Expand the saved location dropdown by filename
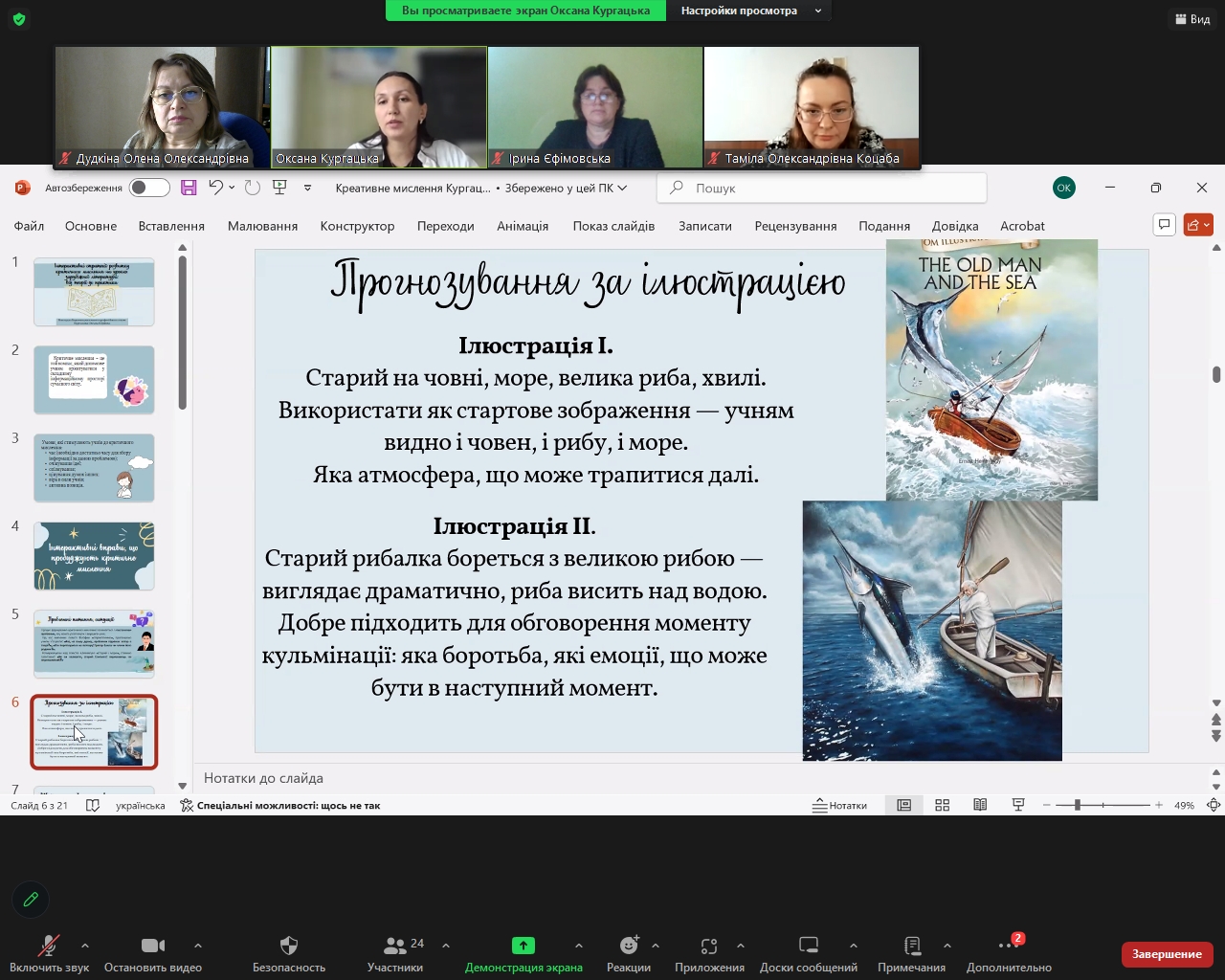Viewport: 1225px width, 980px height. (622, 189)
